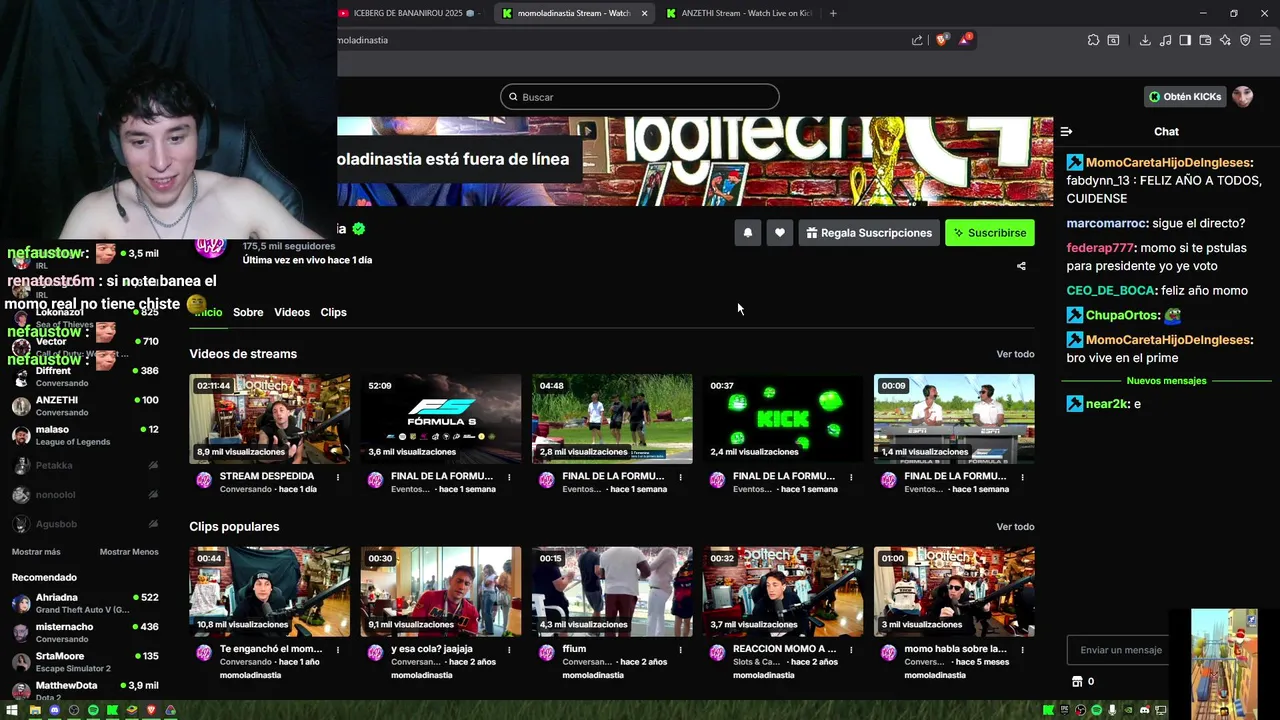
Task: Click the Brave Shields lion icon
Action: click(942, 40)
